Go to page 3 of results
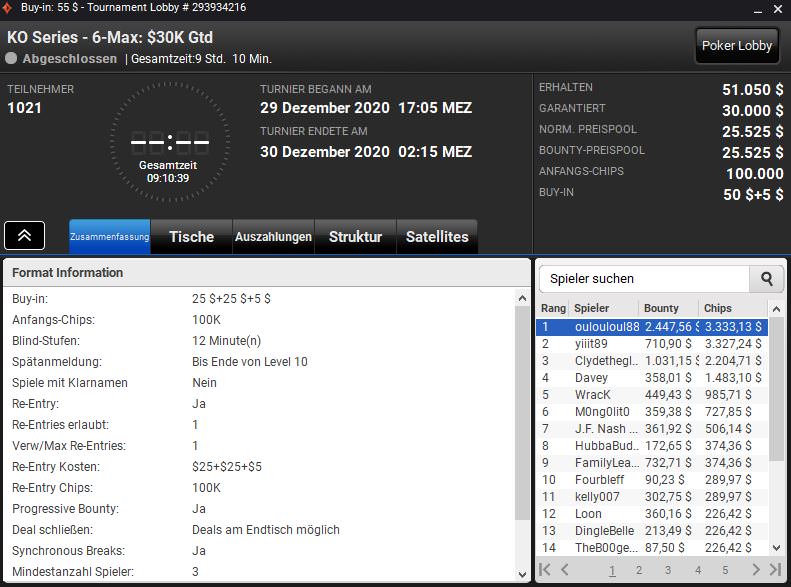Image resolution: width=791 pixels, height=587 pixels. click(668, 570)
